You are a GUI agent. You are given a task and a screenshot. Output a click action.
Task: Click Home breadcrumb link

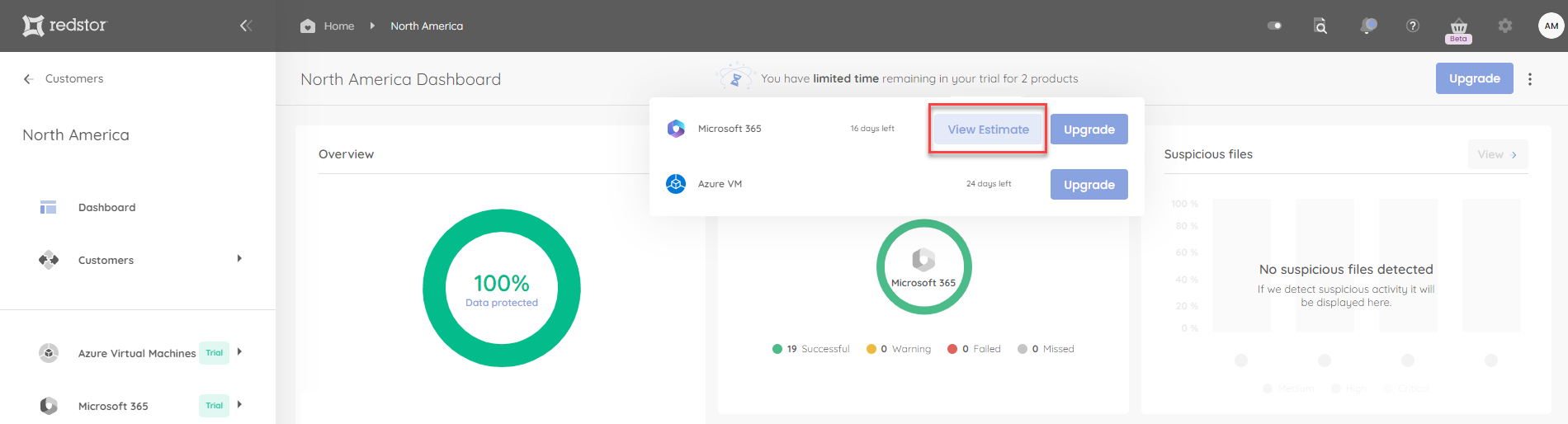click(x=339, y=26)
